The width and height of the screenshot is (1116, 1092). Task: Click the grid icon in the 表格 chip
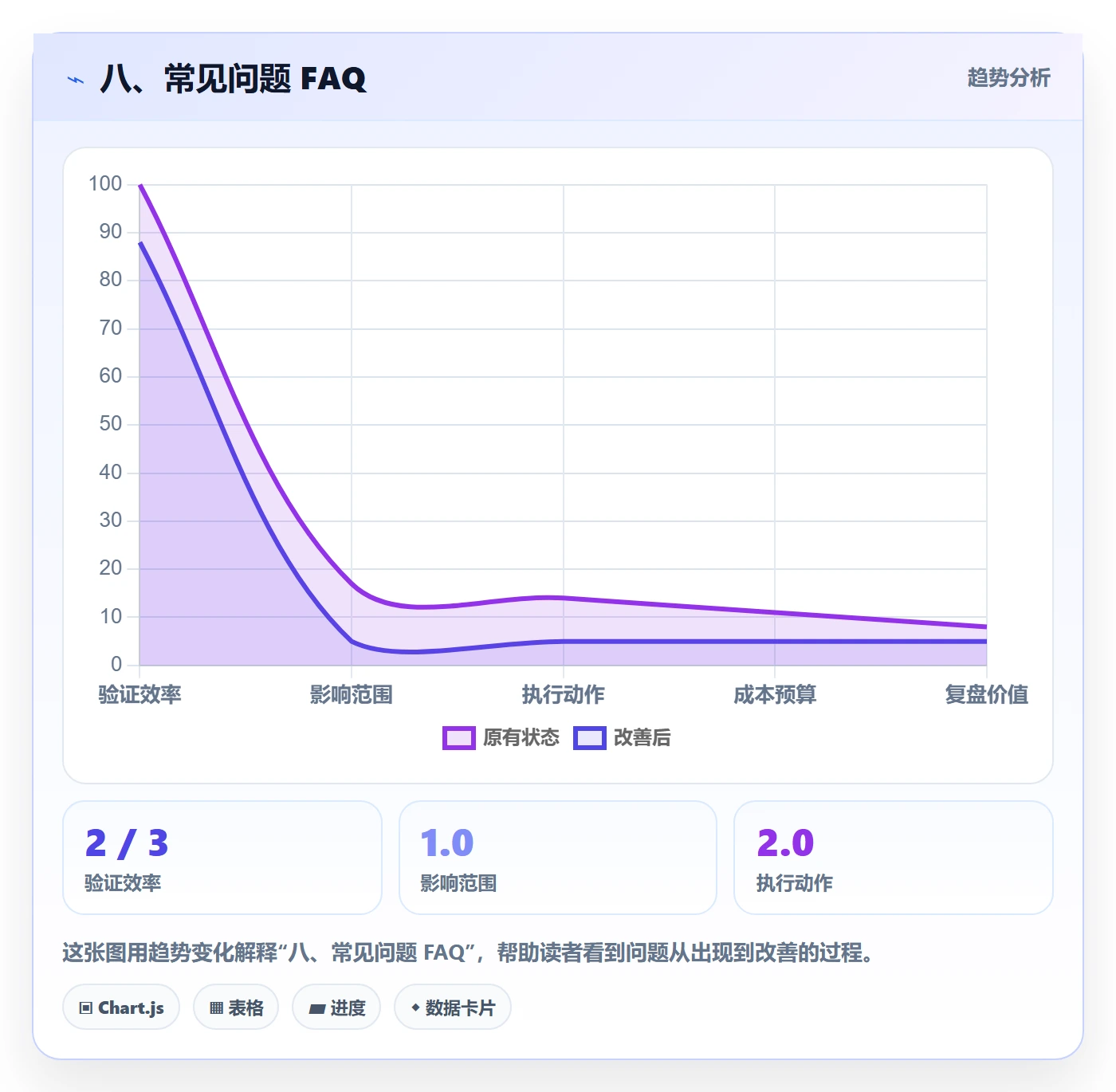[216, 1008]
